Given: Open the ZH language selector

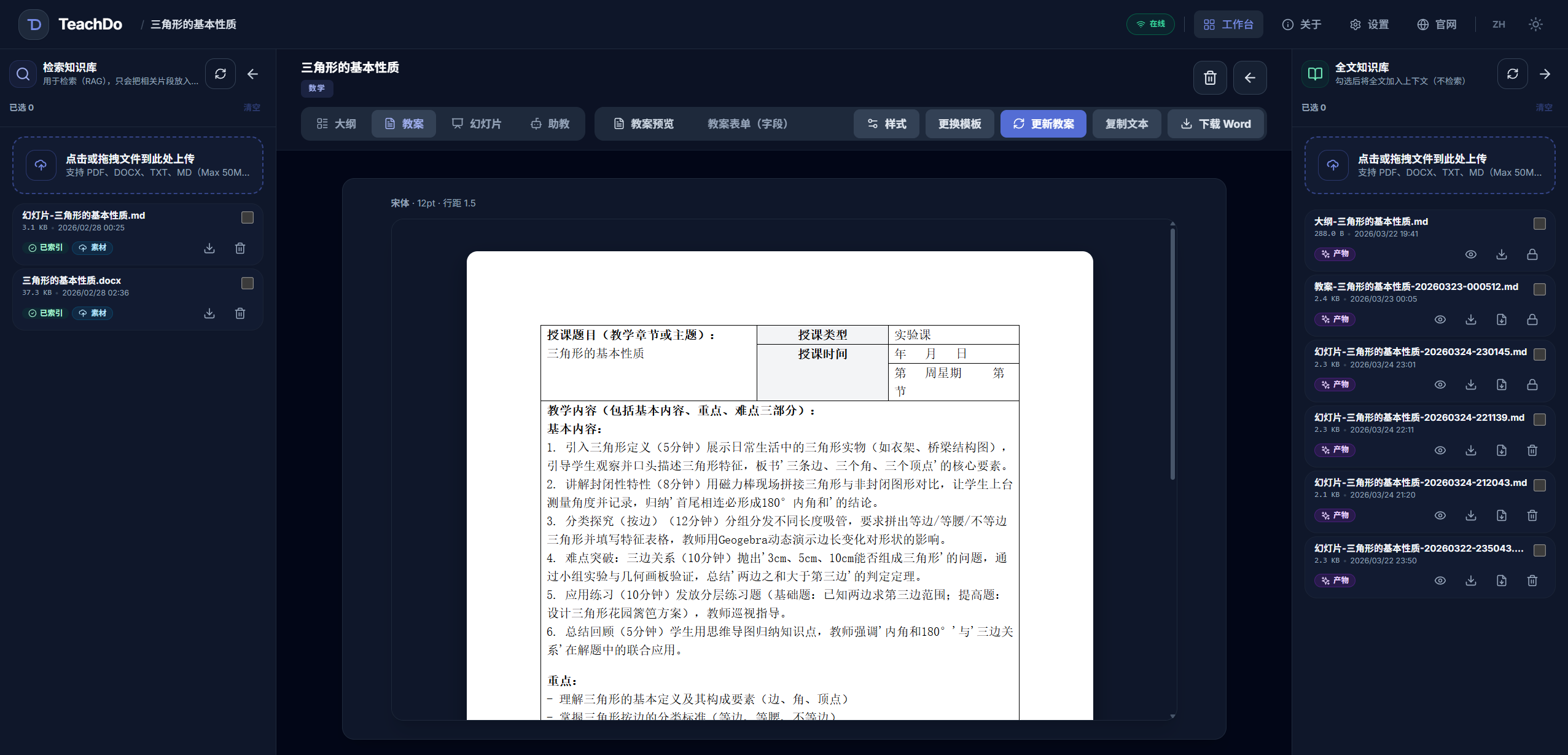Looking at the screenshot, I should click(x=1499, y=24).
